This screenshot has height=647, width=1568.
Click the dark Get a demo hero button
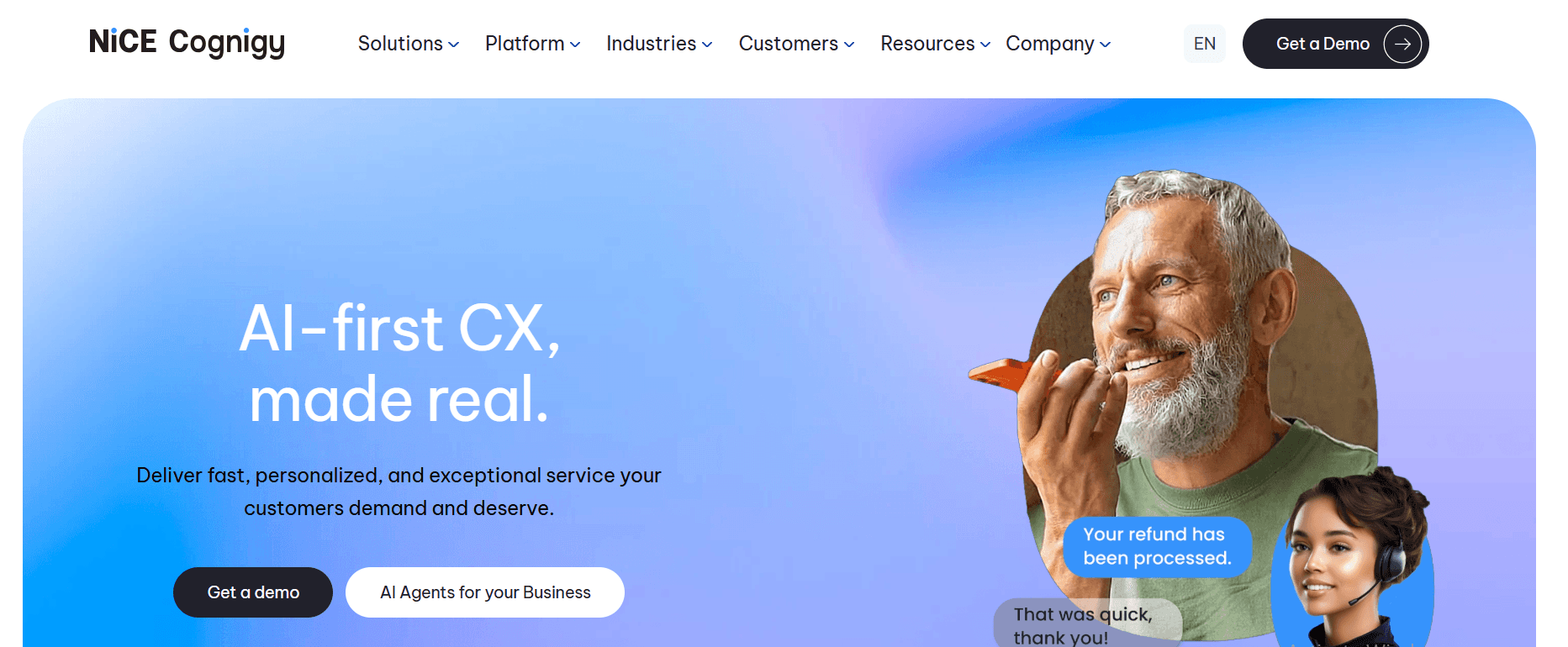253,592
